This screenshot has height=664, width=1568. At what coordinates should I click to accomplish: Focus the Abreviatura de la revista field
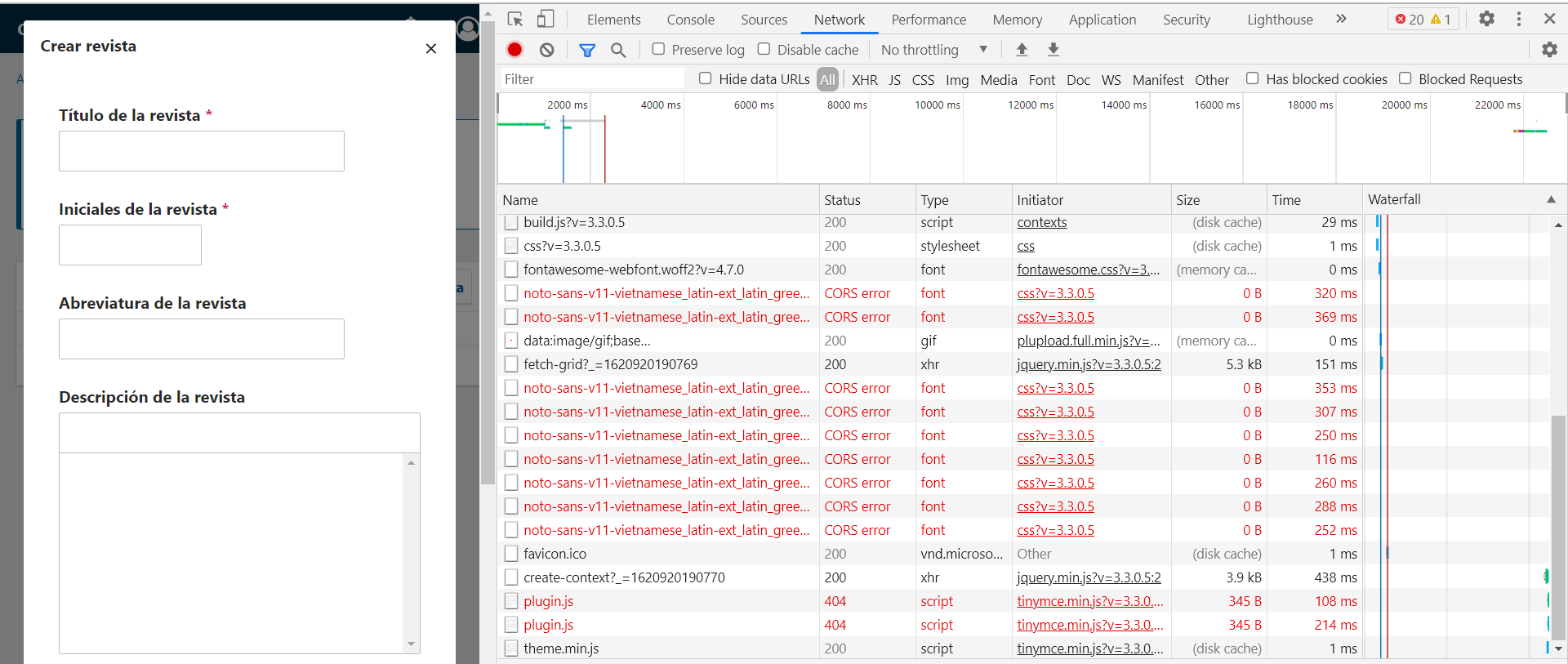pyautogui.click(x=202, y=339)
